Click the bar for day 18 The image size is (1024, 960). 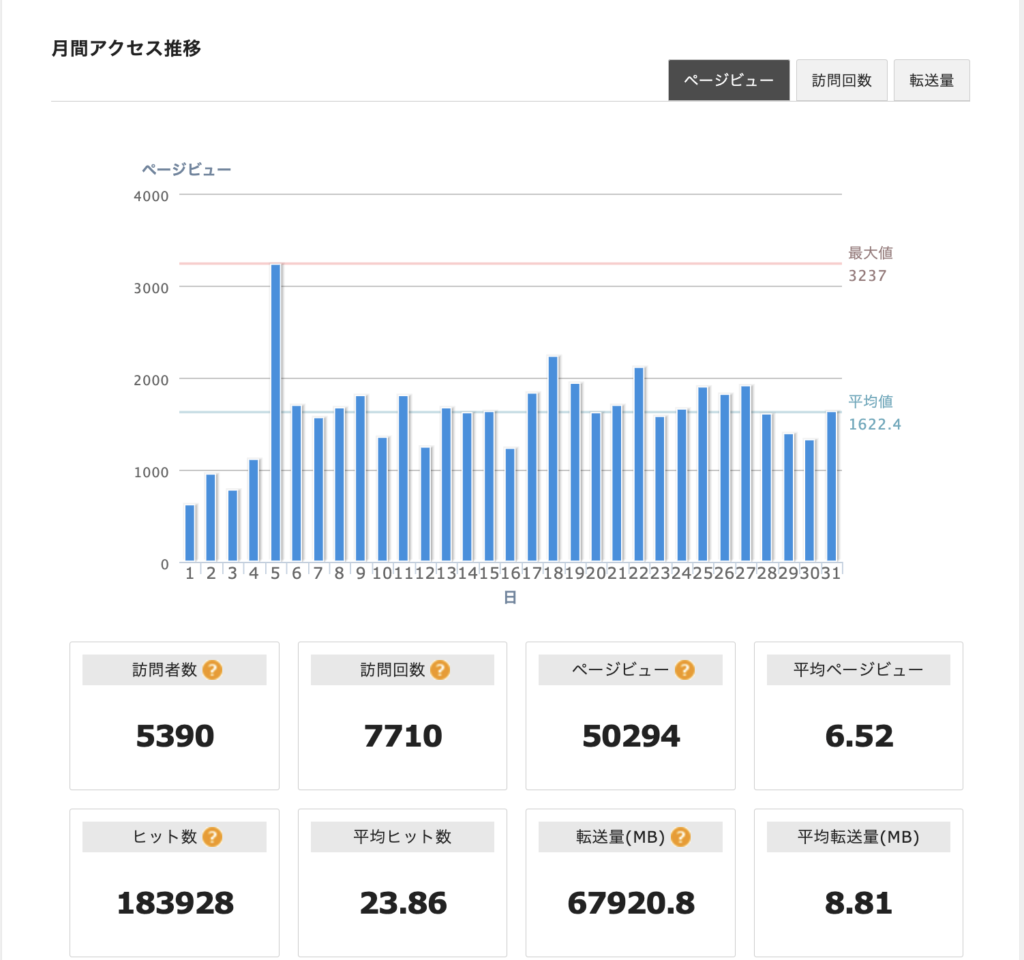(553, 458)
